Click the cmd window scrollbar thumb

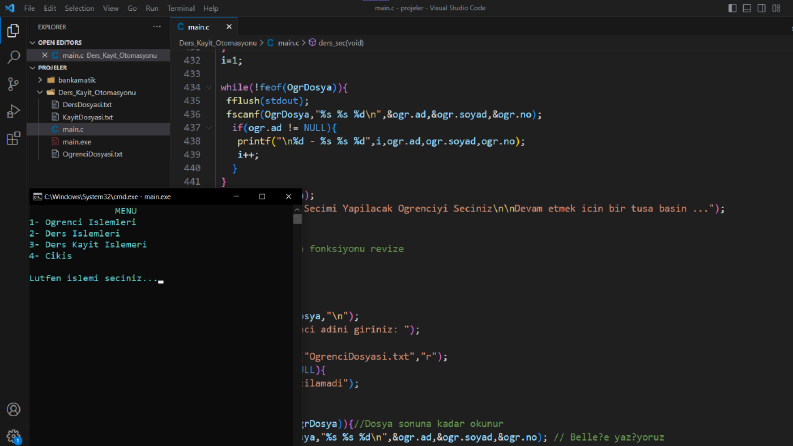(297, 219)
